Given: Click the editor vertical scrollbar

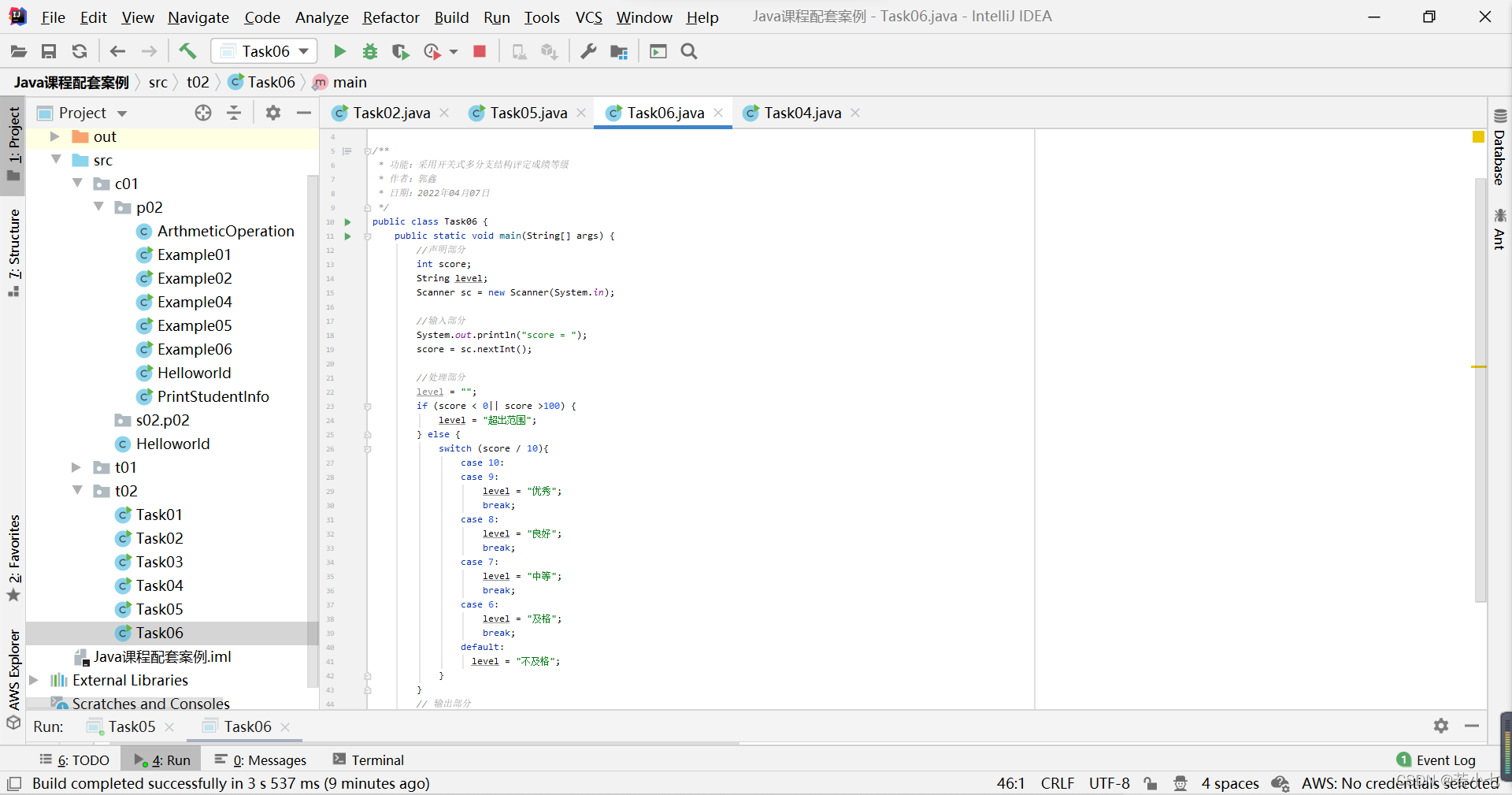Looking at the screenshot, I should 1480,390.
